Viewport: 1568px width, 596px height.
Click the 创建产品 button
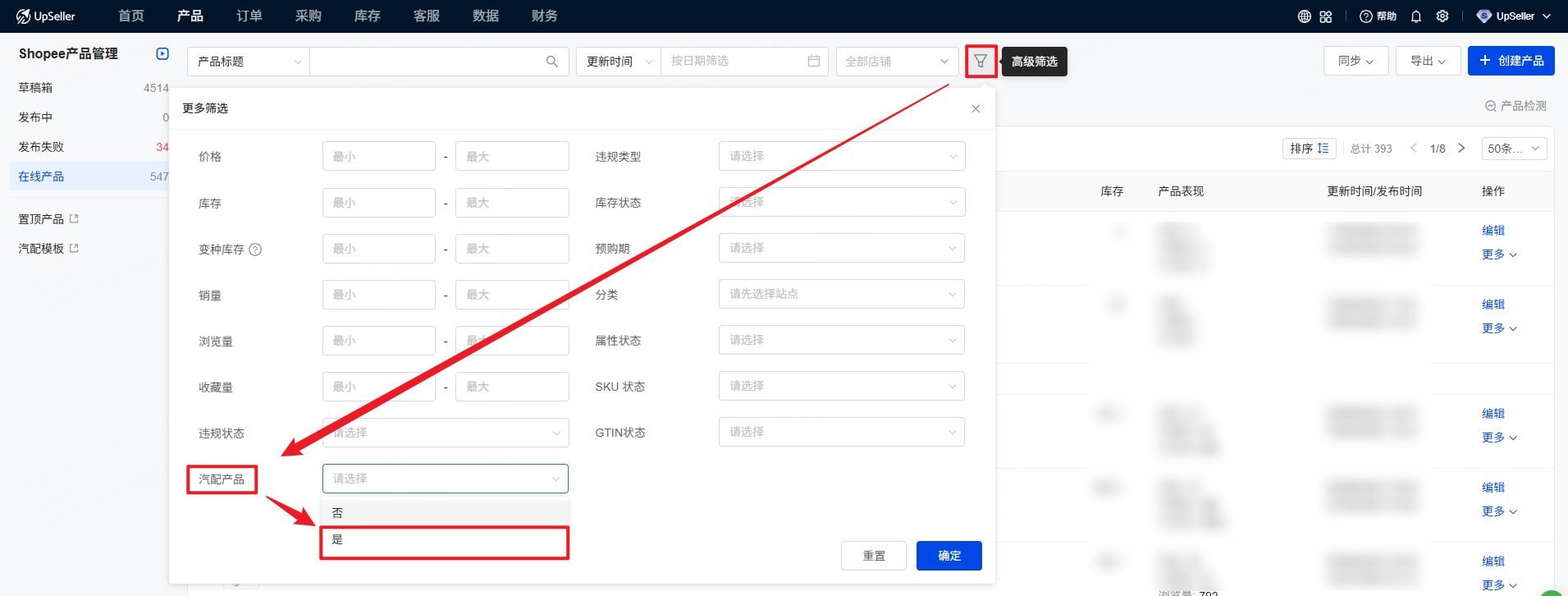pos(1511,61)
